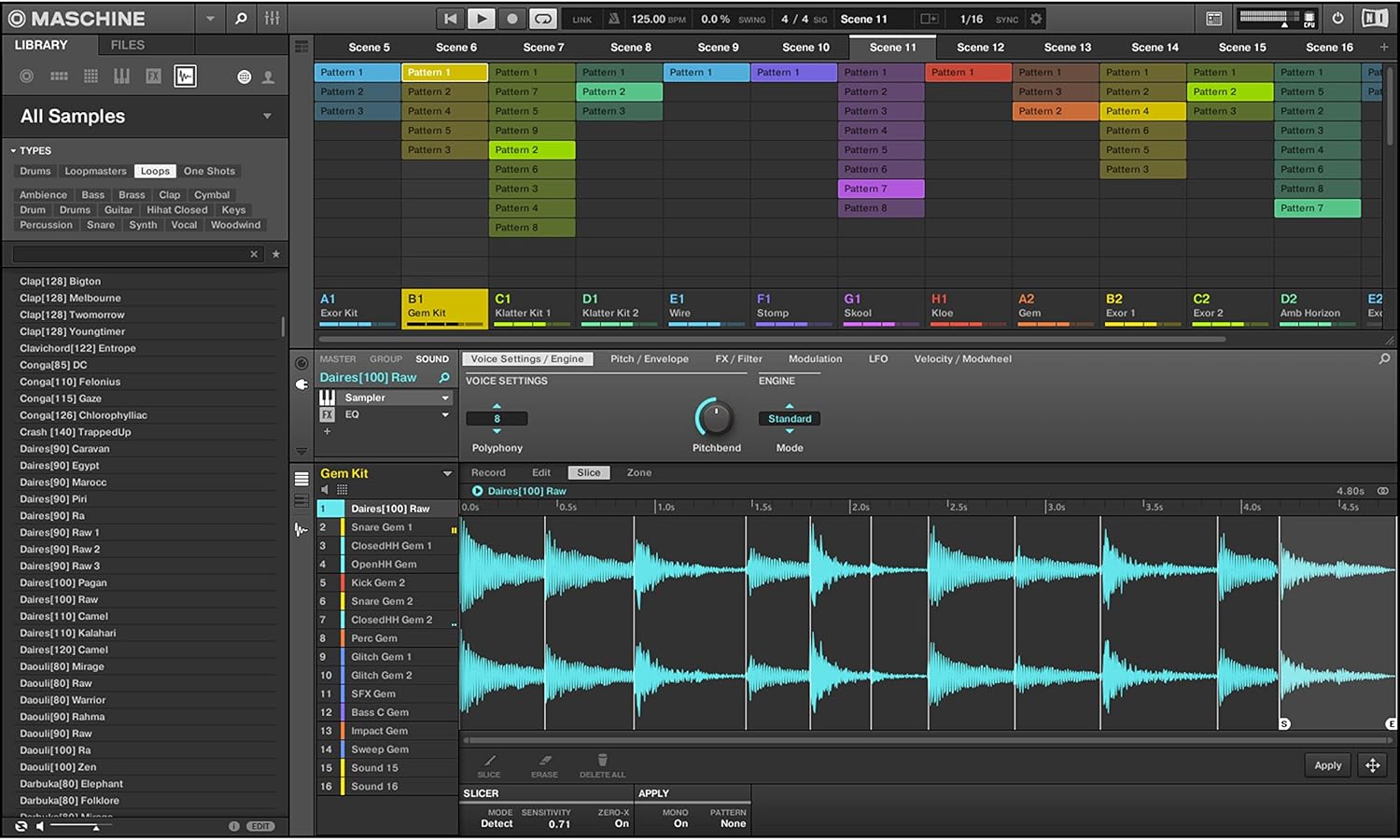Open the browser search magnifier in the header
The image size is (1400, 840).
coord(241,18)
